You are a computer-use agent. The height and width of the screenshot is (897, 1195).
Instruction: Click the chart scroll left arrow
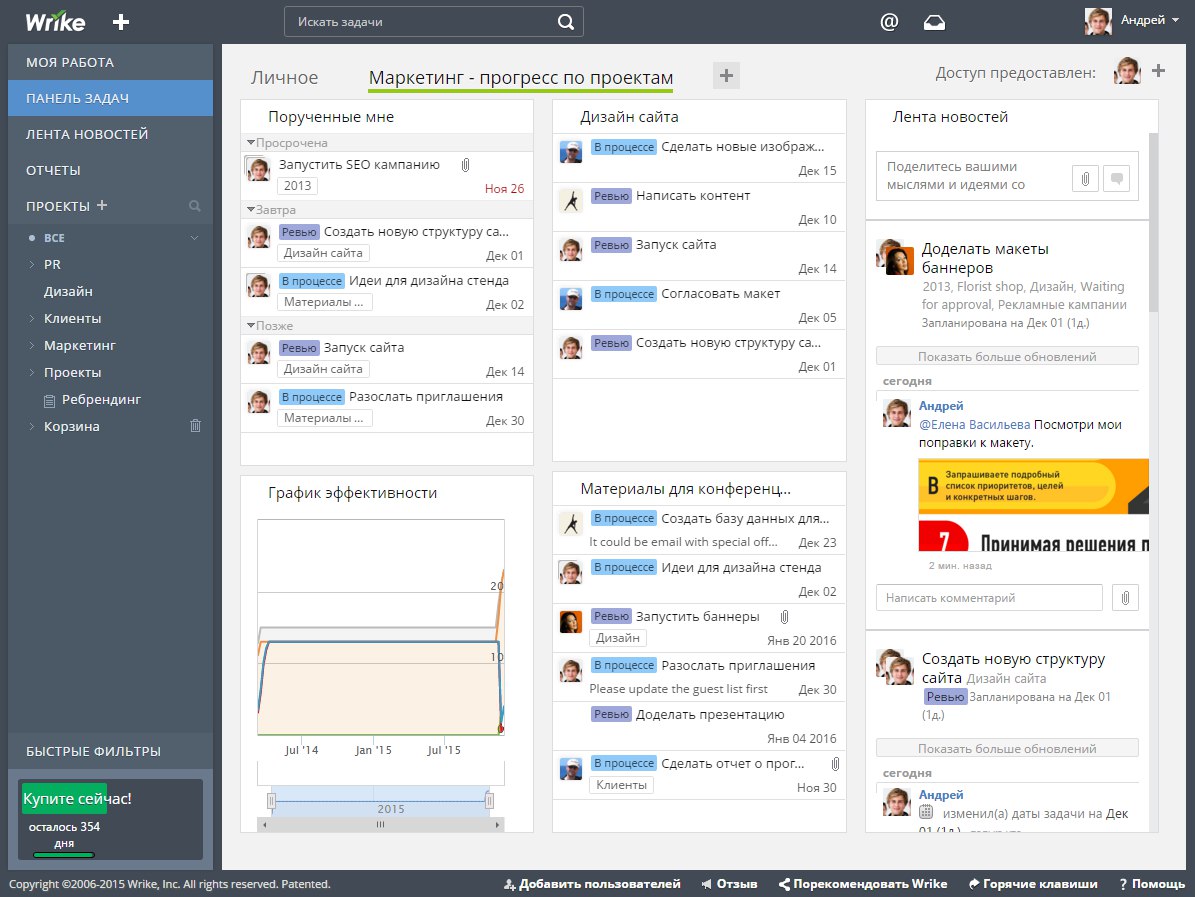(x=265, y=825)
